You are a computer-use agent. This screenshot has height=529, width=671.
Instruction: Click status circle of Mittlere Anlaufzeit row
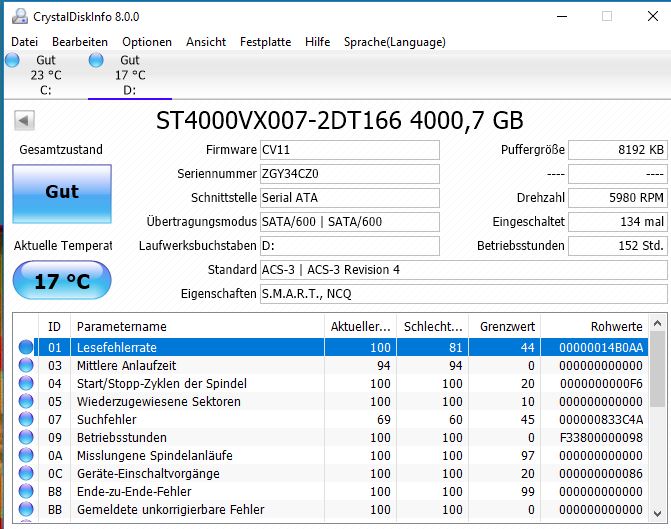(26, 365)
